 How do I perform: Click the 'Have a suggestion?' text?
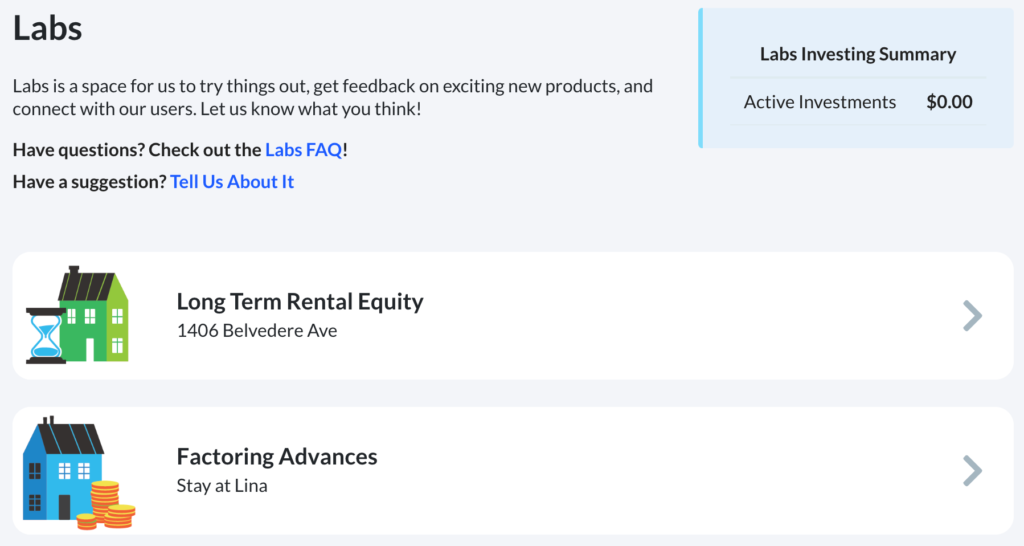tap(89, 182)
